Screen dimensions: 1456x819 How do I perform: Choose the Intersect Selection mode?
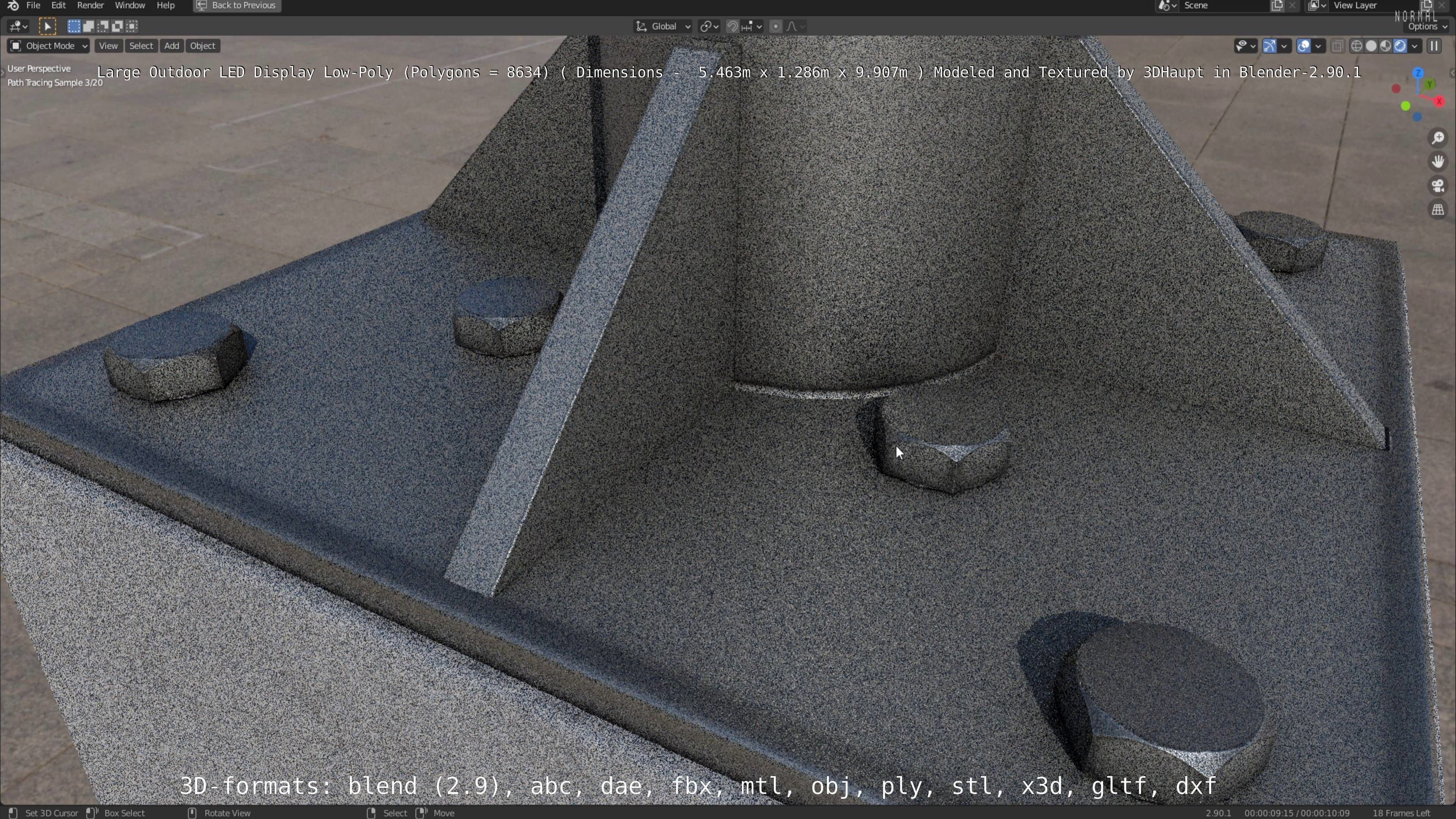click(x=132, y=26)
